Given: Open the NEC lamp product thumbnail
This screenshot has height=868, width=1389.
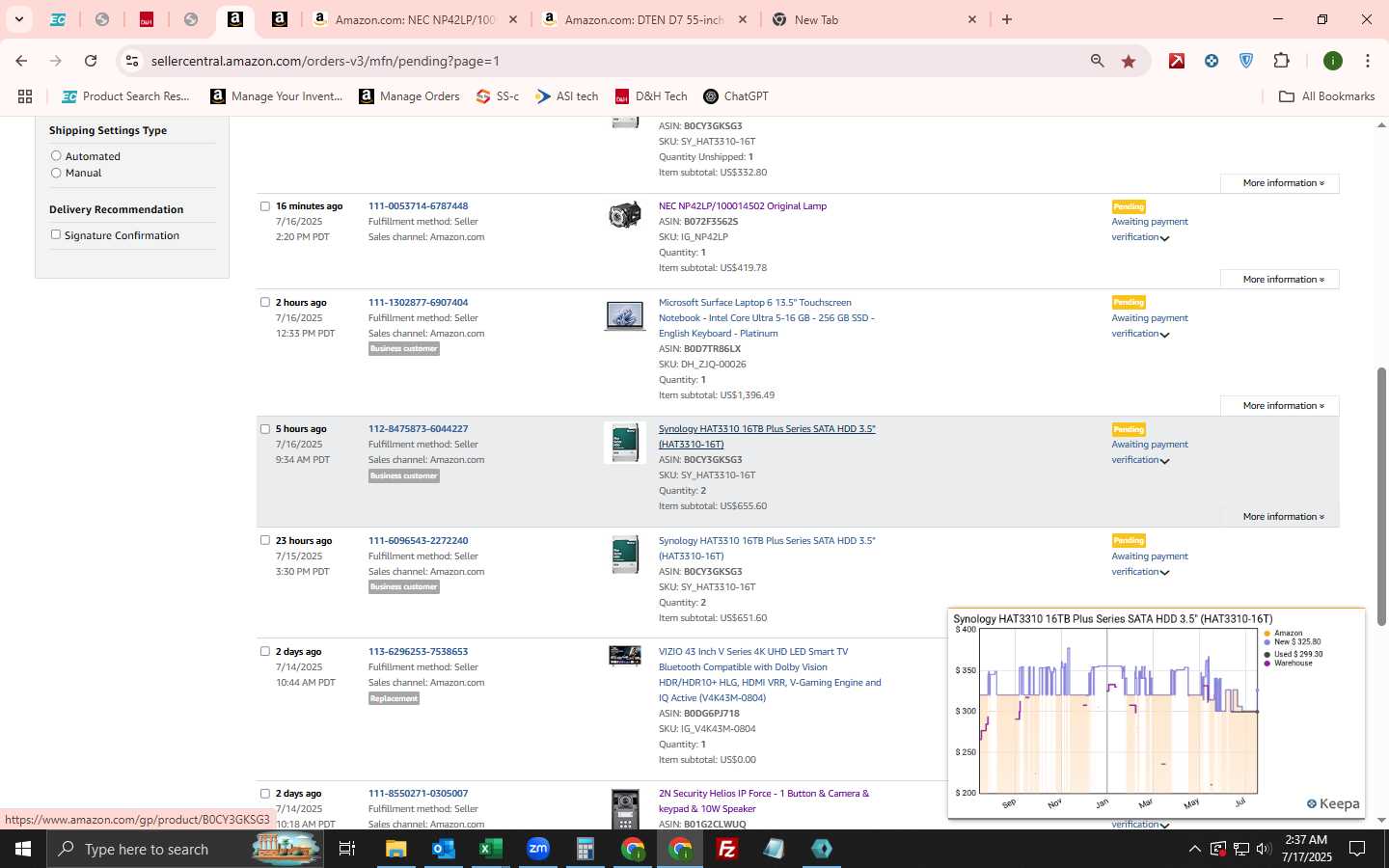Looking at the screenshot, I should [x=625, y=215].
